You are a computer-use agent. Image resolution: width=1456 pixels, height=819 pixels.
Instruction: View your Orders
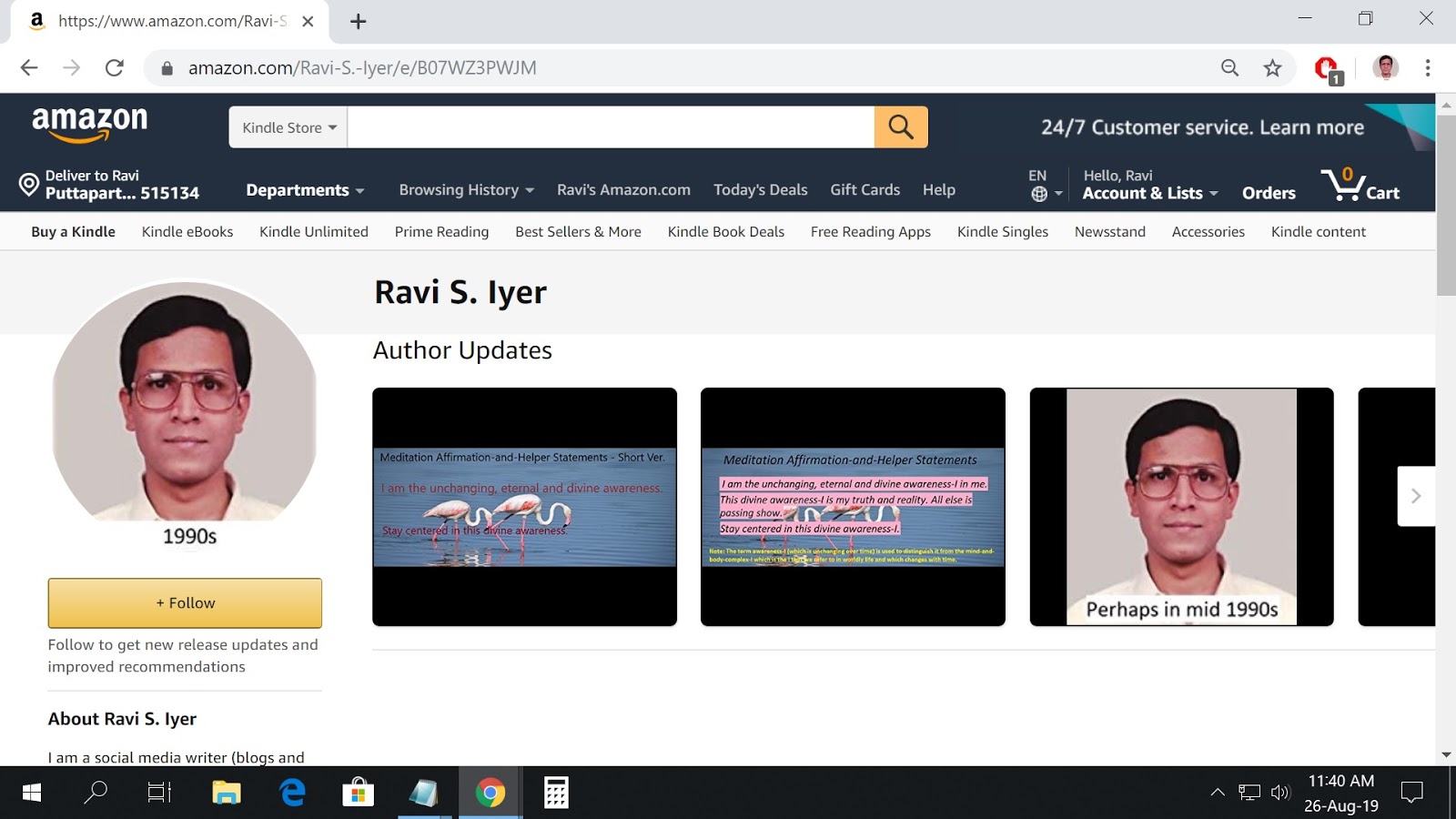(1269, 193)
